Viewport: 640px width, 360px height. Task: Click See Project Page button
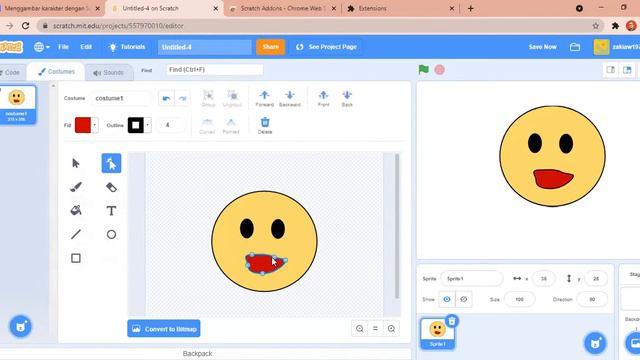[326, 47]
